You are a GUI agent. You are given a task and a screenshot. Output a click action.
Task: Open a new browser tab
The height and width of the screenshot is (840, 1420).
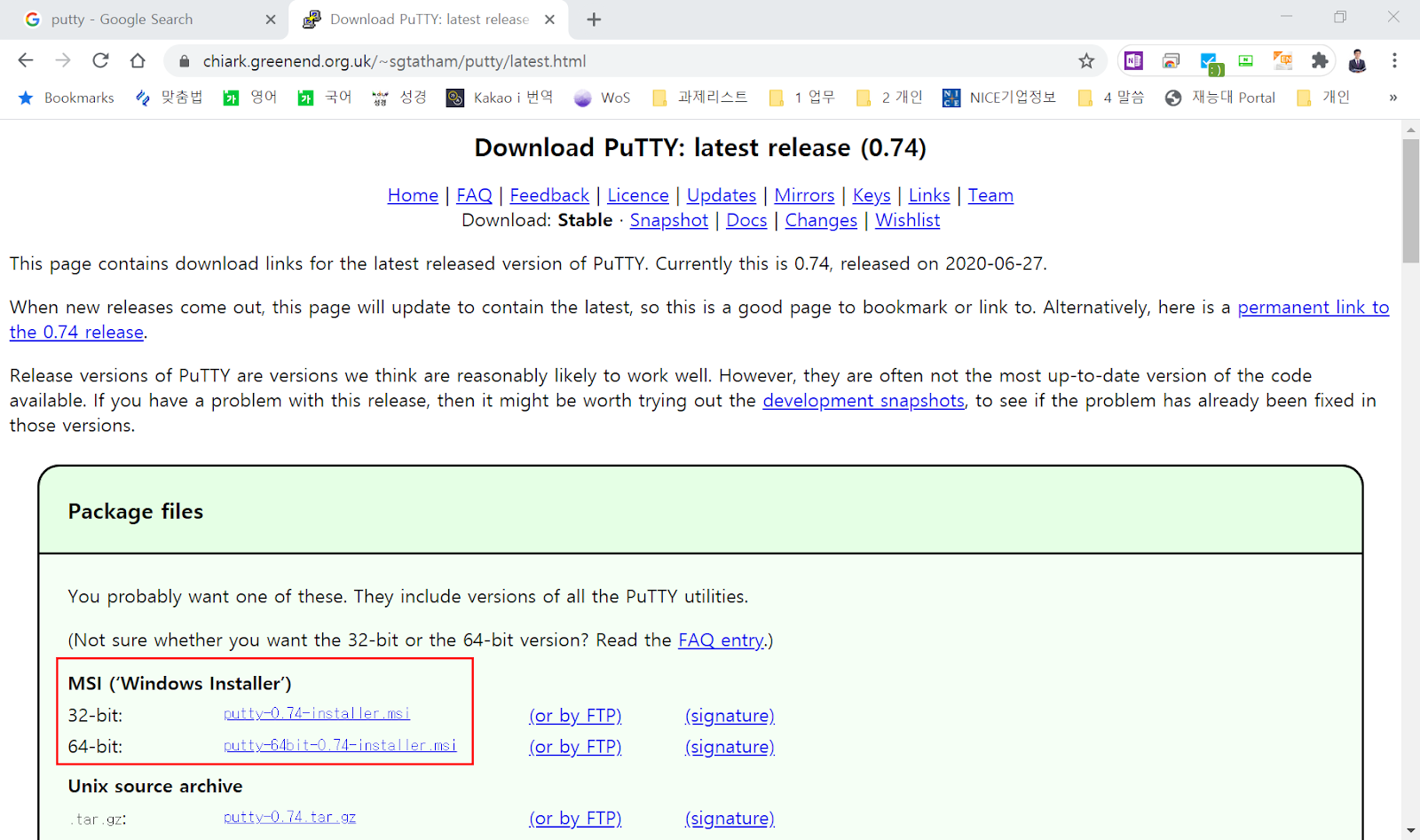594,20
